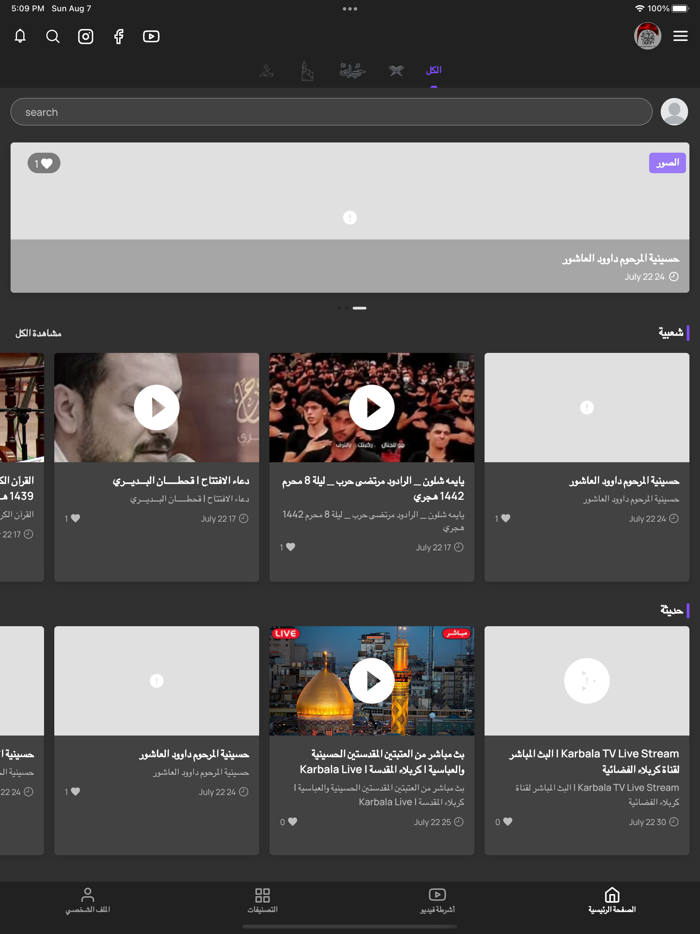Open the notifications bell

tap(20, 36)
